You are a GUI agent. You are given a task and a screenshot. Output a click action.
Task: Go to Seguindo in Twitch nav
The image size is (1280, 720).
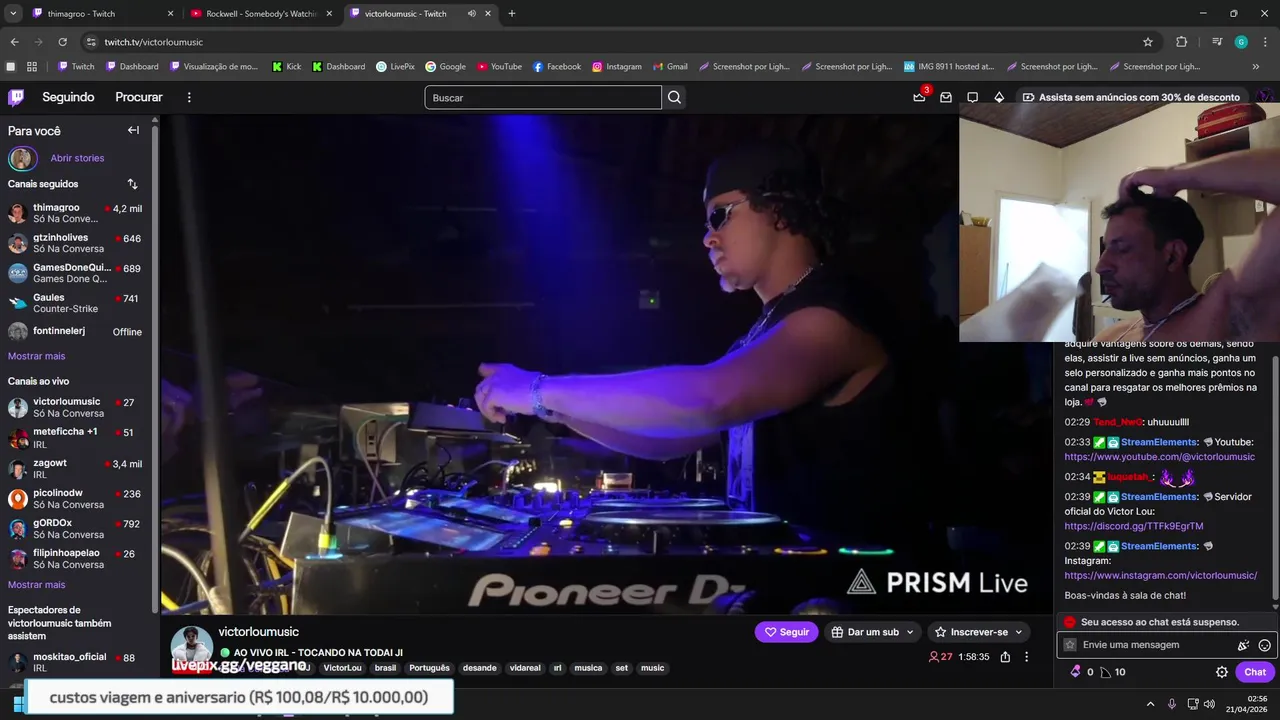[68, 97]
